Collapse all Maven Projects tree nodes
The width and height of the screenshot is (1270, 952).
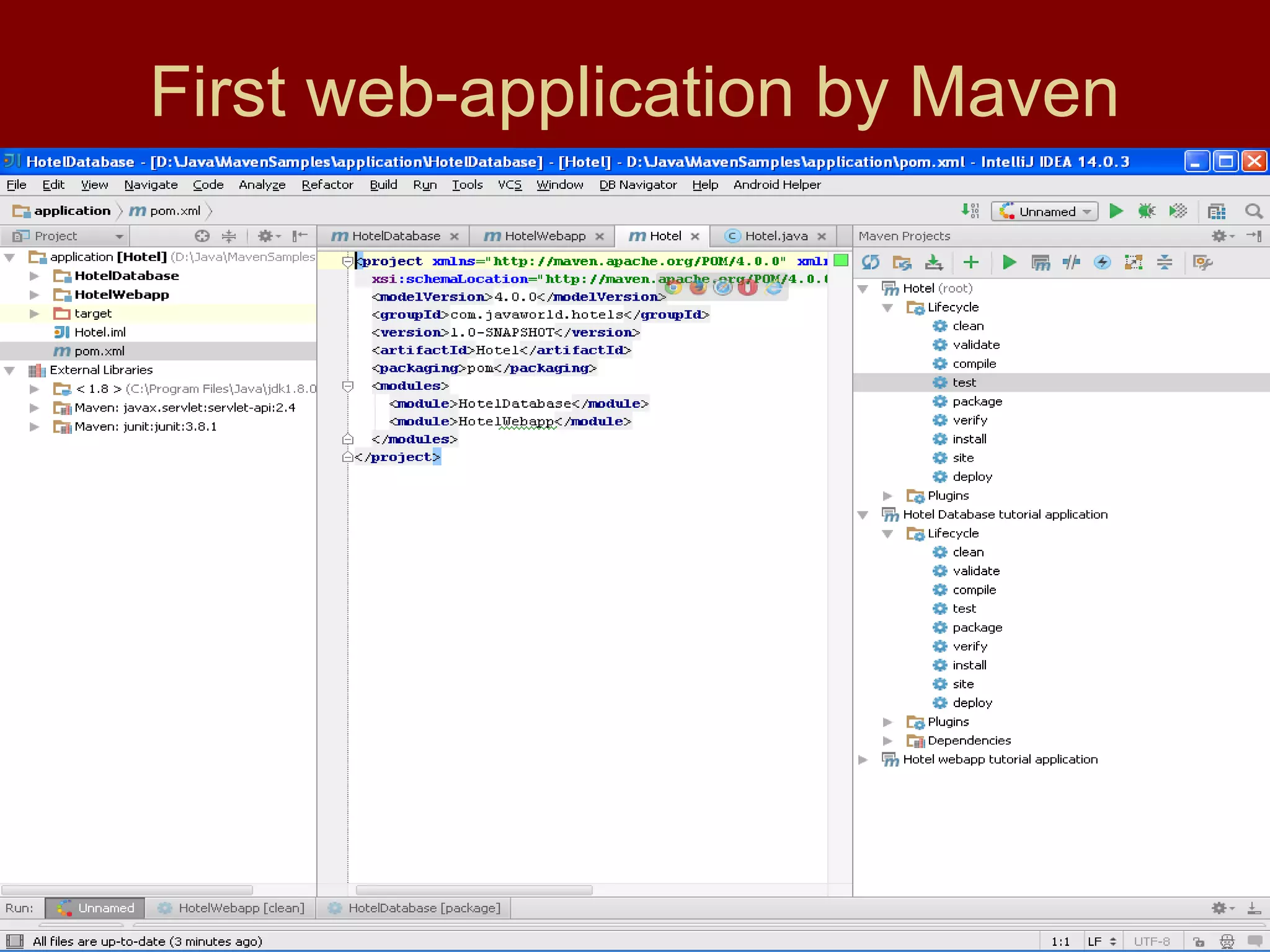click(1165, 262)
